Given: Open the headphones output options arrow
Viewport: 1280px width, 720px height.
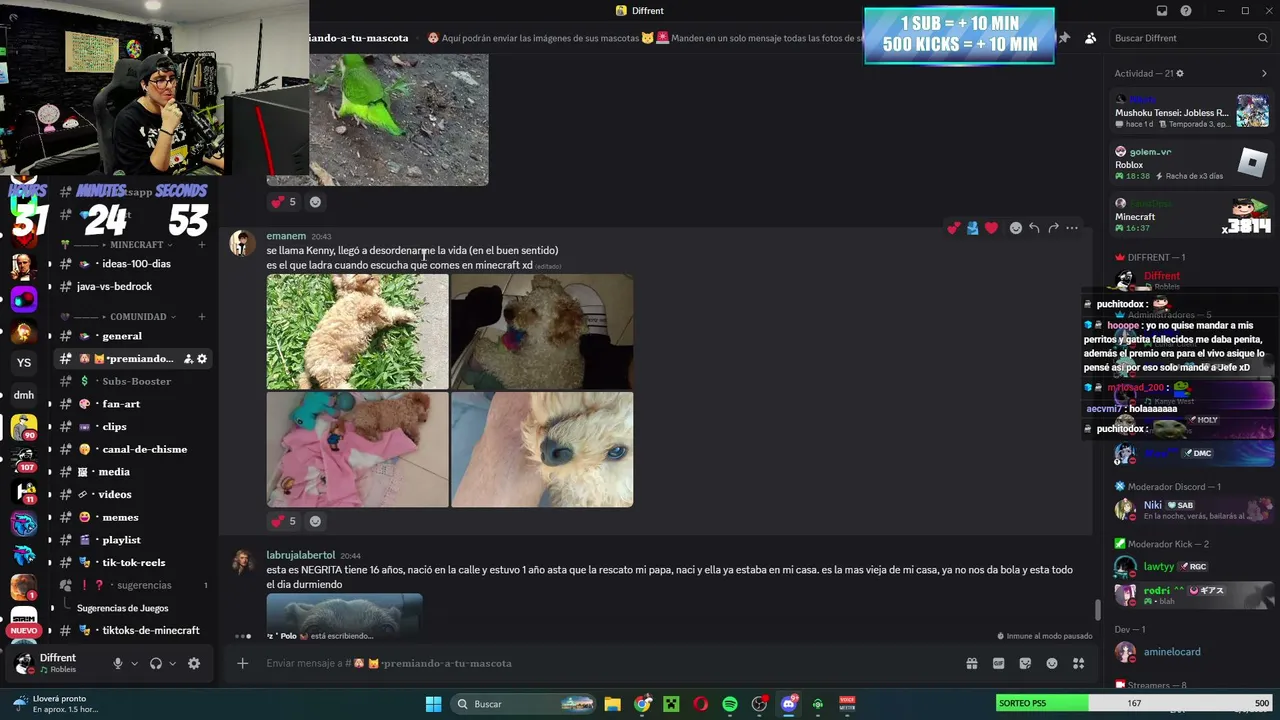Looking at the screenshot, I should coord(172,664).
